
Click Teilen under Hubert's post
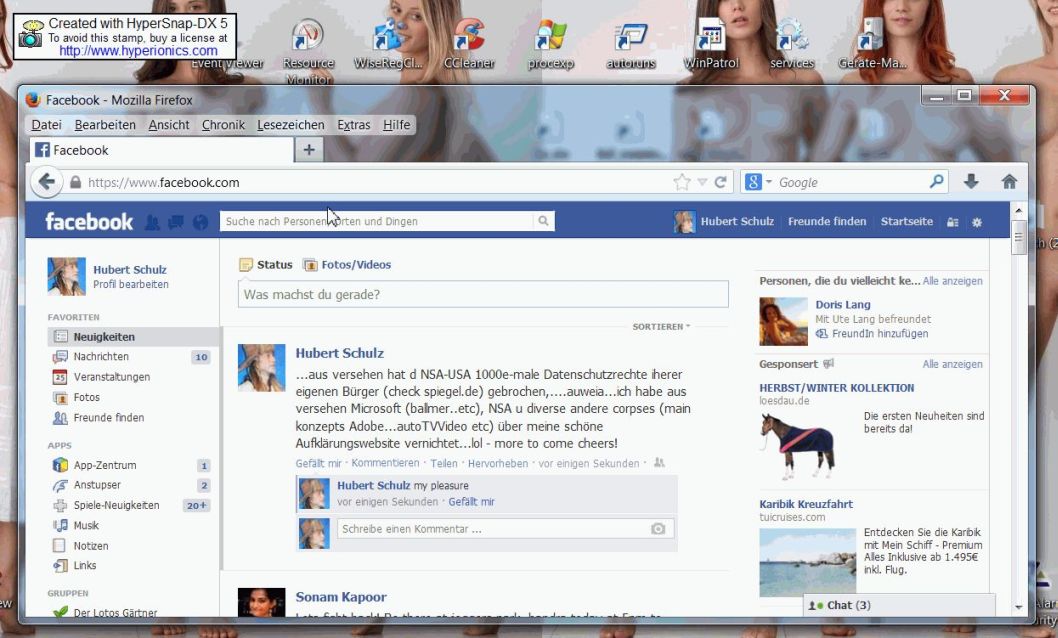tap(444, 463)
